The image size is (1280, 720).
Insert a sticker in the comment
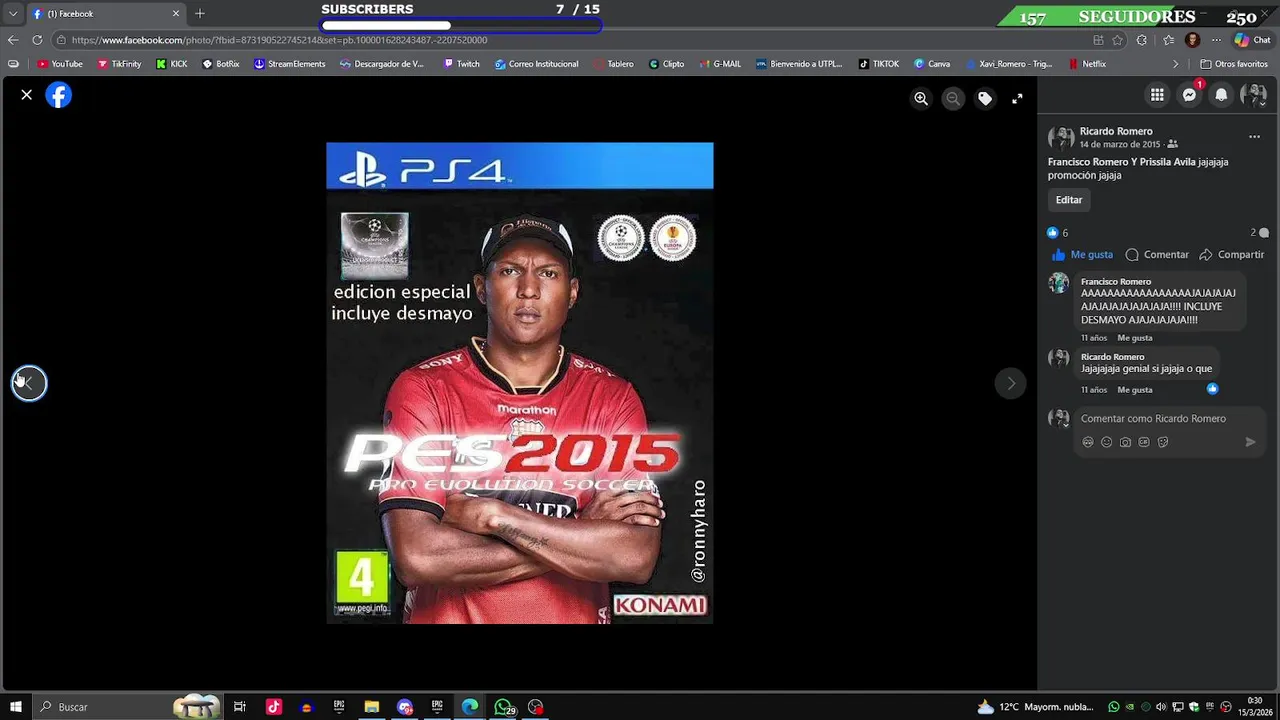(x=1163, y=442)
